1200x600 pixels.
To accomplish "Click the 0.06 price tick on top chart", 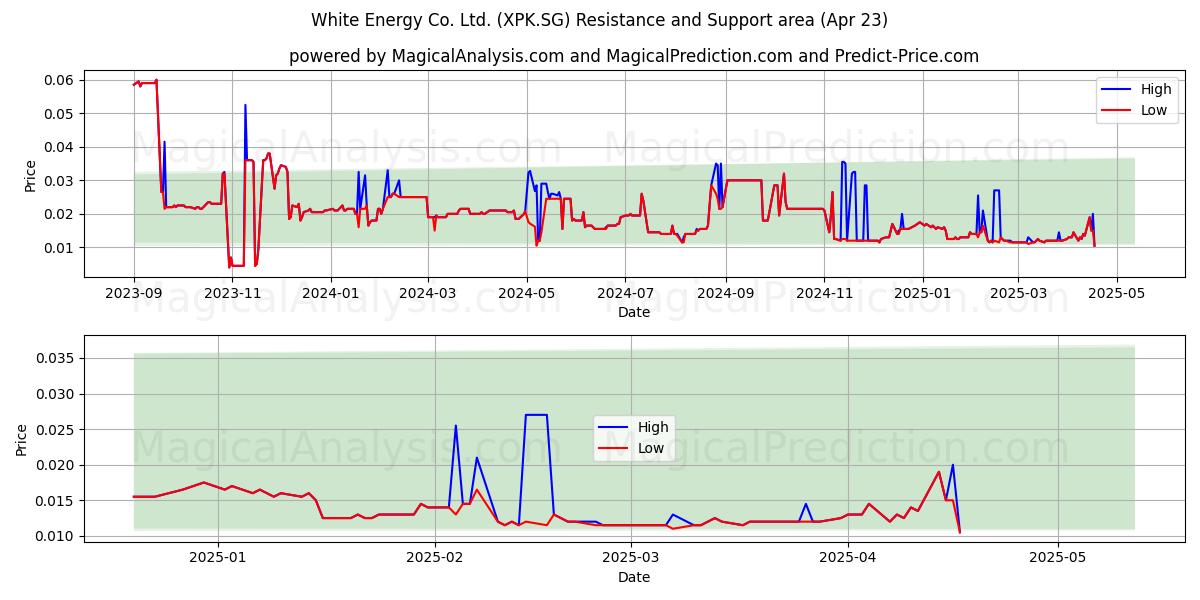I will [61, 80].
